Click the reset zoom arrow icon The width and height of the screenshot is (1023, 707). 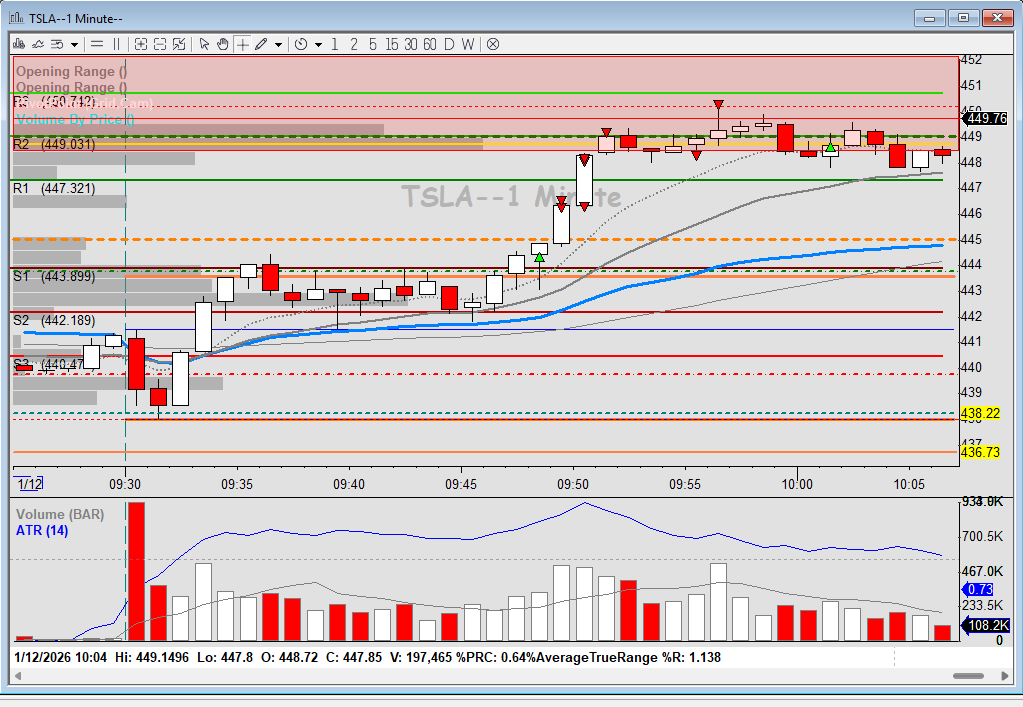(x=179, y=44)
